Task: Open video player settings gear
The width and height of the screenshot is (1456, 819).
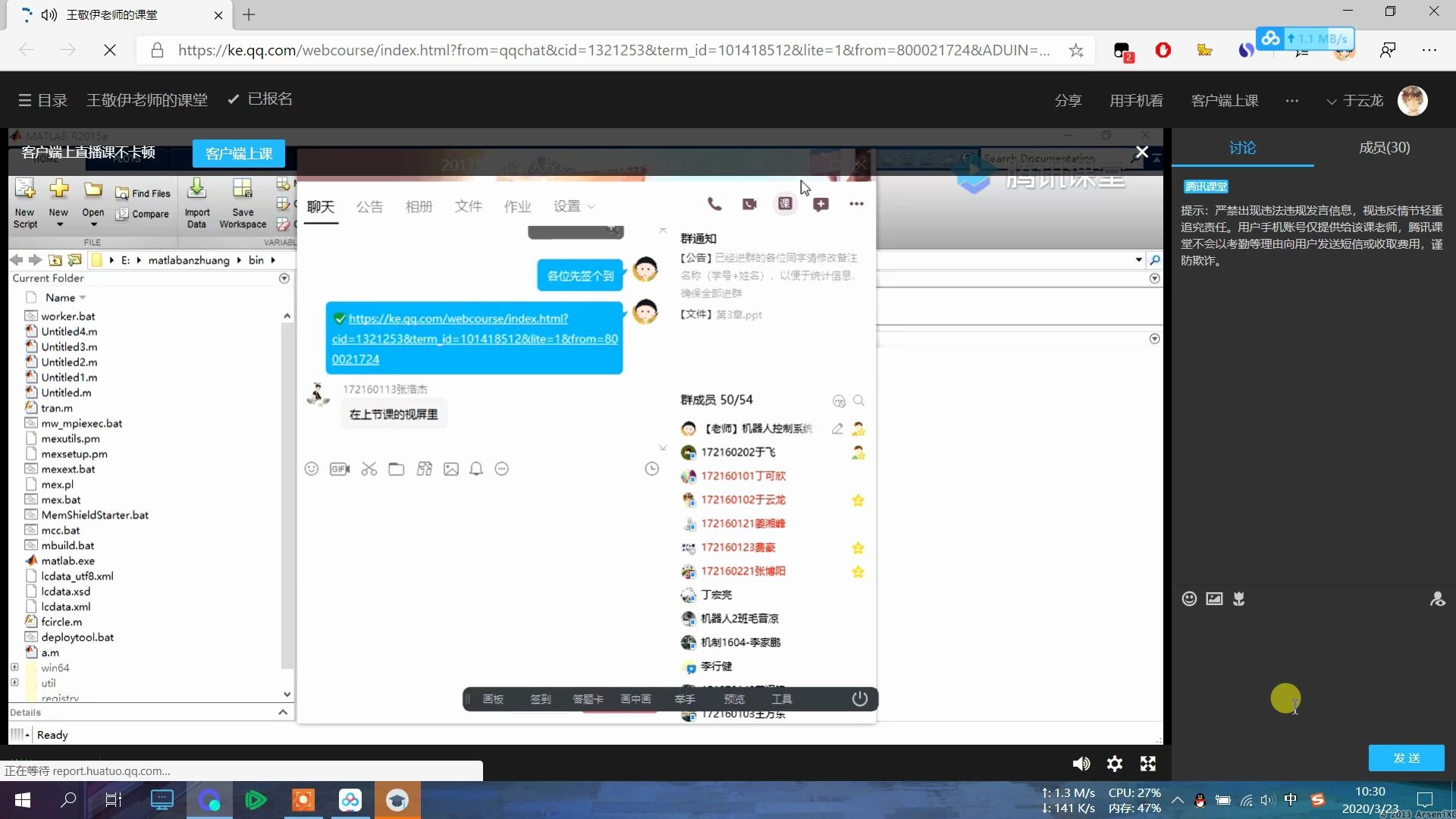Action: pos(1114,764)
